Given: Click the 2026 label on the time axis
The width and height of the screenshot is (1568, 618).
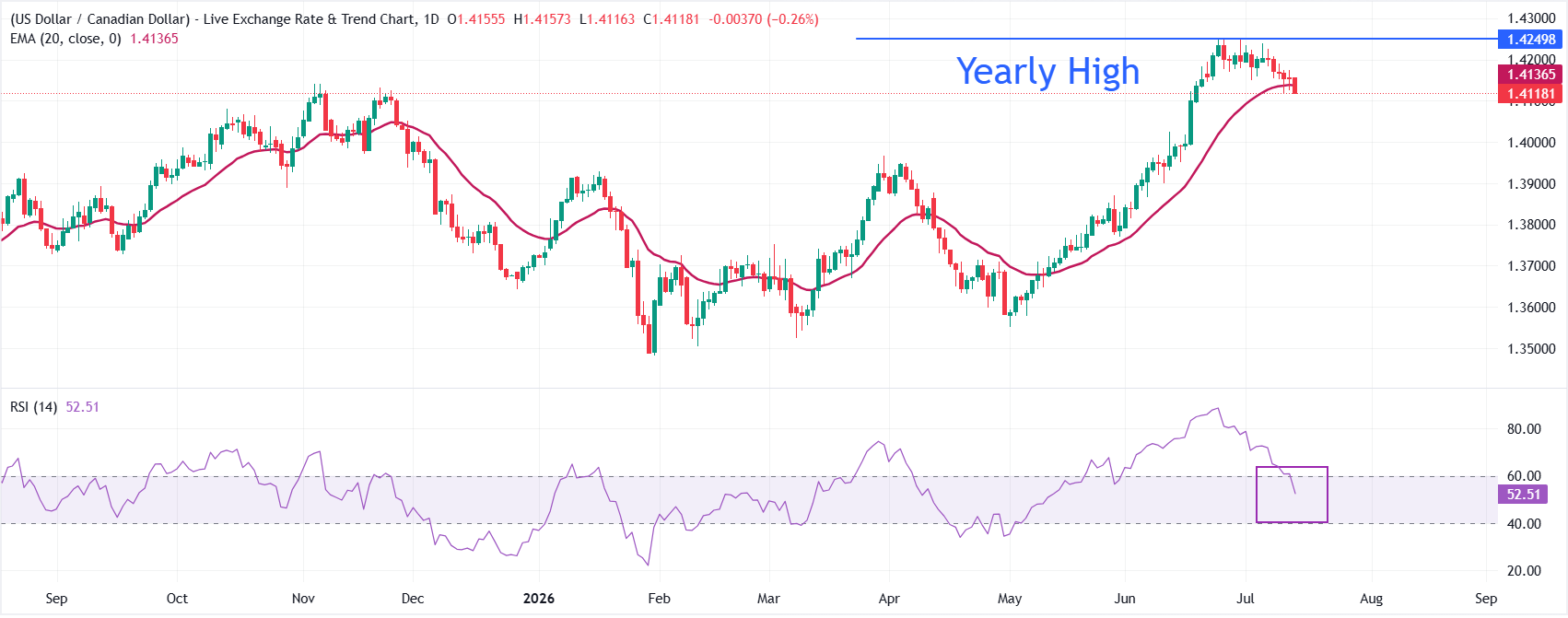Looking at the screenshot, I should click(539, 599).
